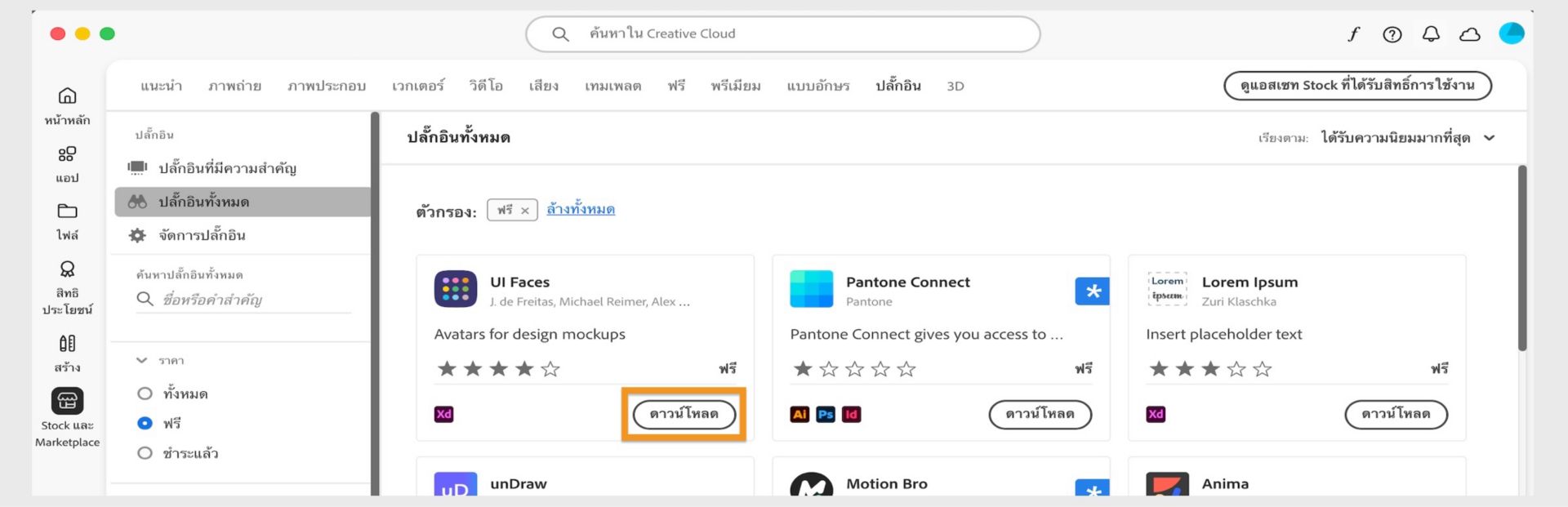Screen dimensions: 1568x507
Task: Switch to the 3D tab
Action: (955, 86)
